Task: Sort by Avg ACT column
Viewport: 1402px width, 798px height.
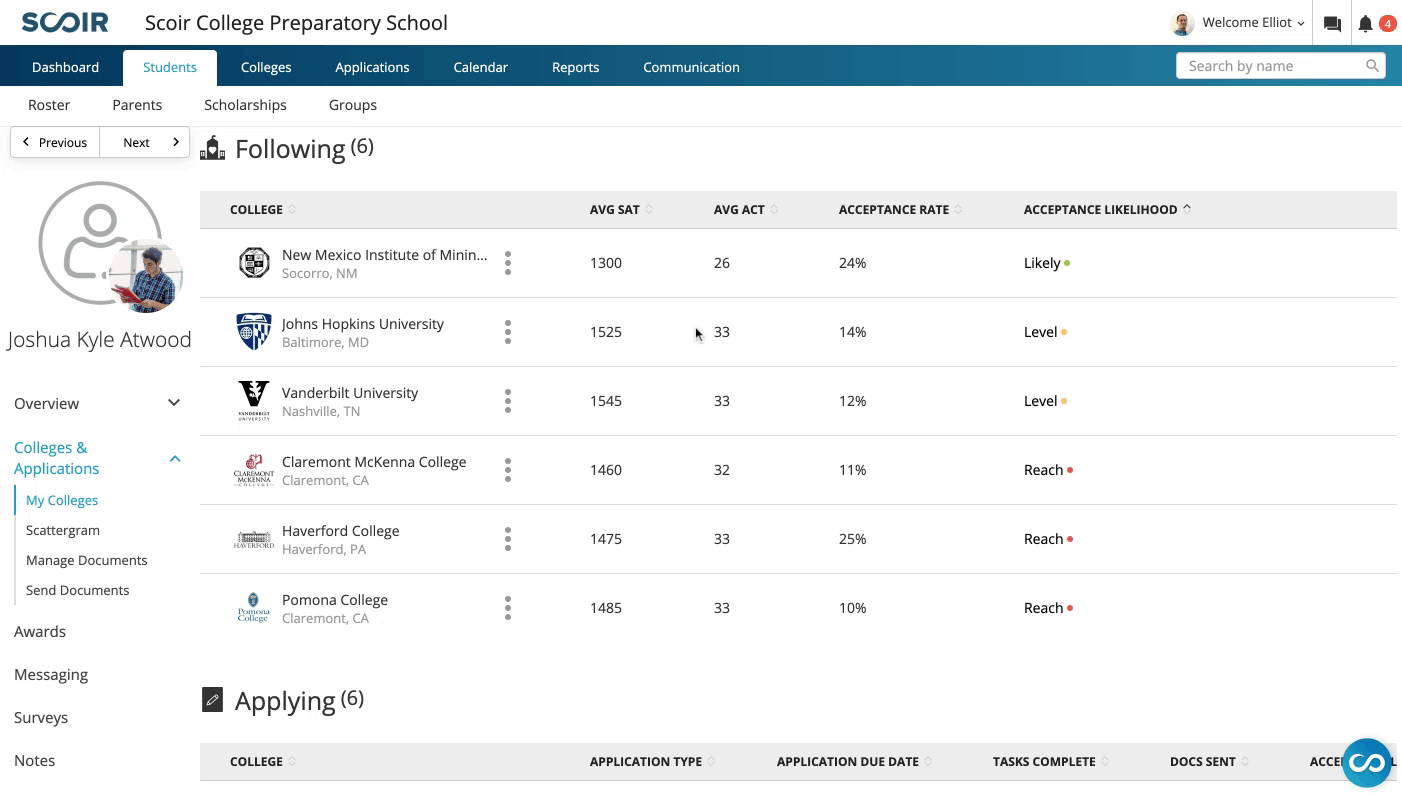Action: pos(746,209)
